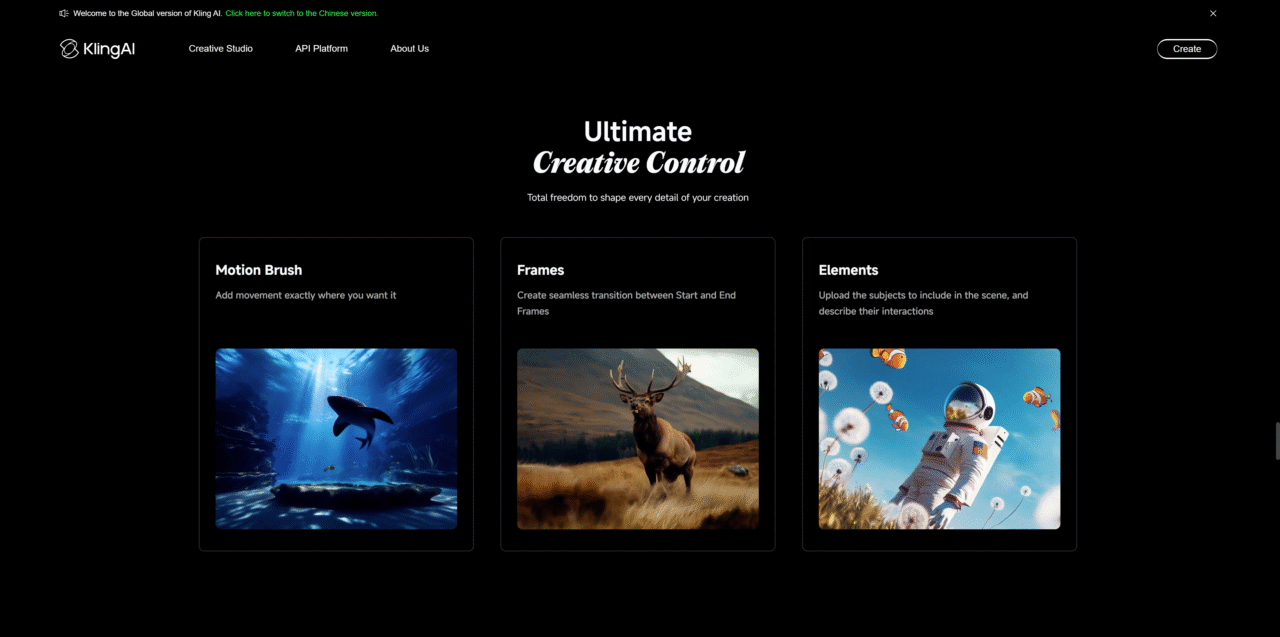Click the KlingAI logo

97,49
